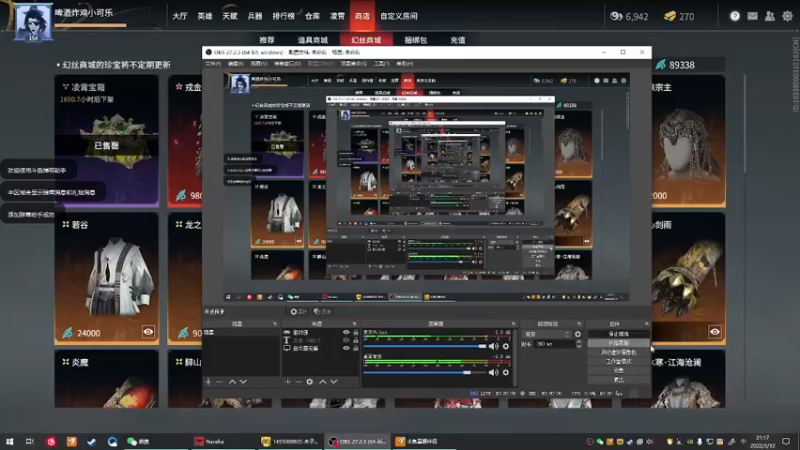Select the 若谷 outfit card in the shop
The height and width of the screenshot is (450, 800).
click(107, 278)
